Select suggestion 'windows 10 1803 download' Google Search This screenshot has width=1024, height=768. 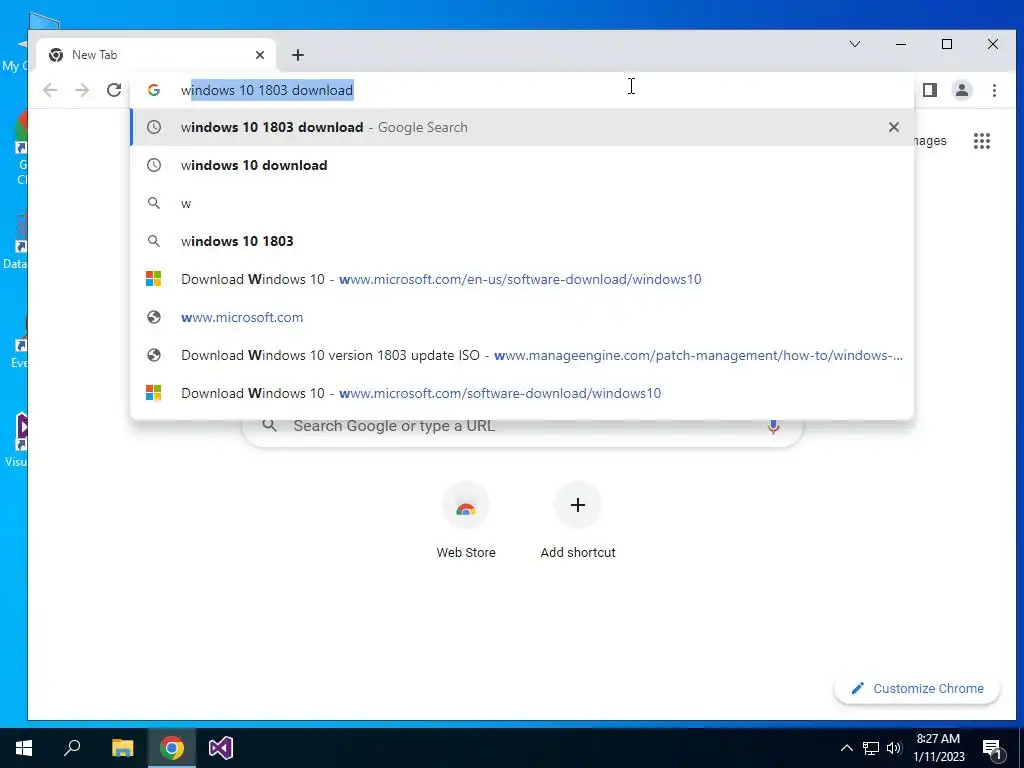(x=522, y=127)
